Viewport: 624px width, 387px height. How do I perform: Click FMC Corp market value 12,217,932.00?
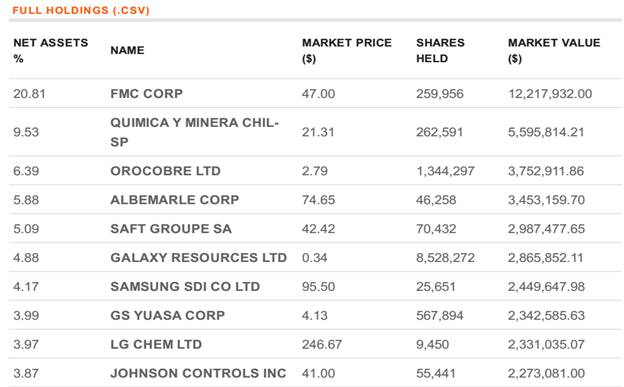click(550, 94)
